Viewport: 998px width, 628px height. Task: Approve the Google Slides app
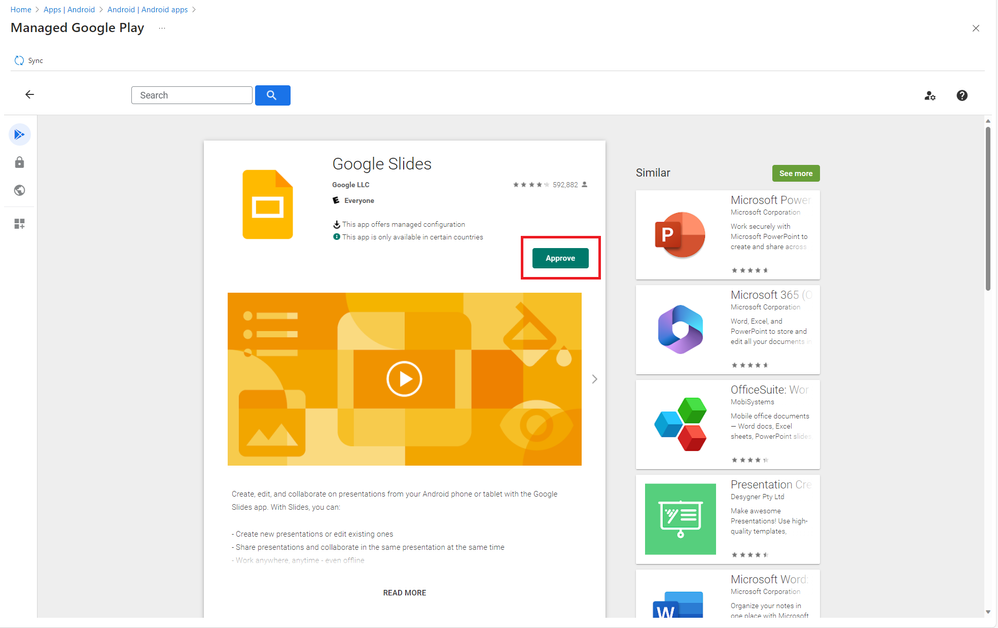[x=560, y=258]
